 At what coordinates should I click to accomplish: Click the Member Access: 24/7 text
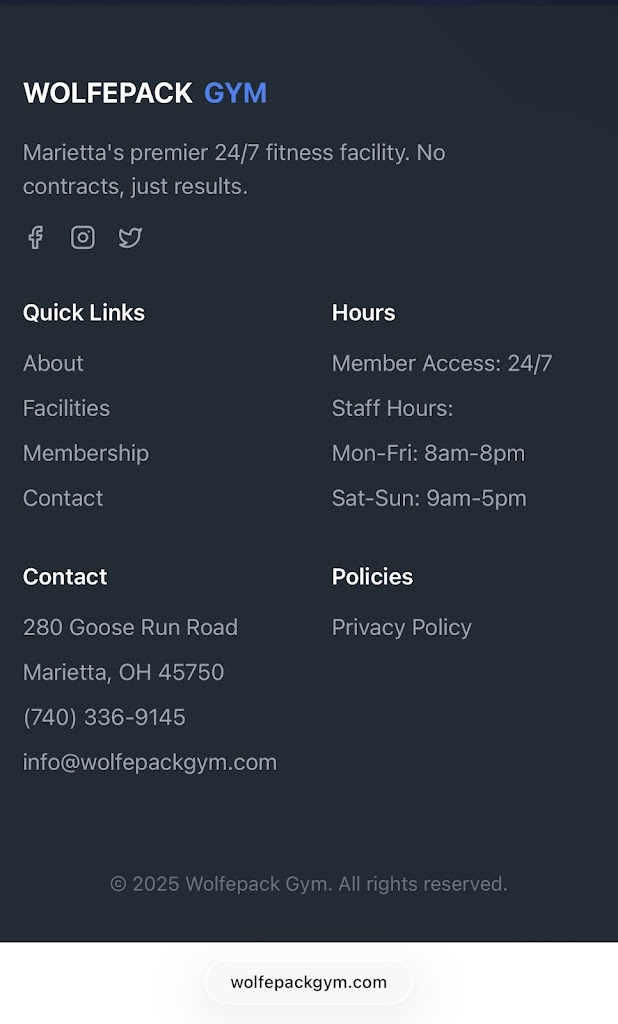[442, 363]
